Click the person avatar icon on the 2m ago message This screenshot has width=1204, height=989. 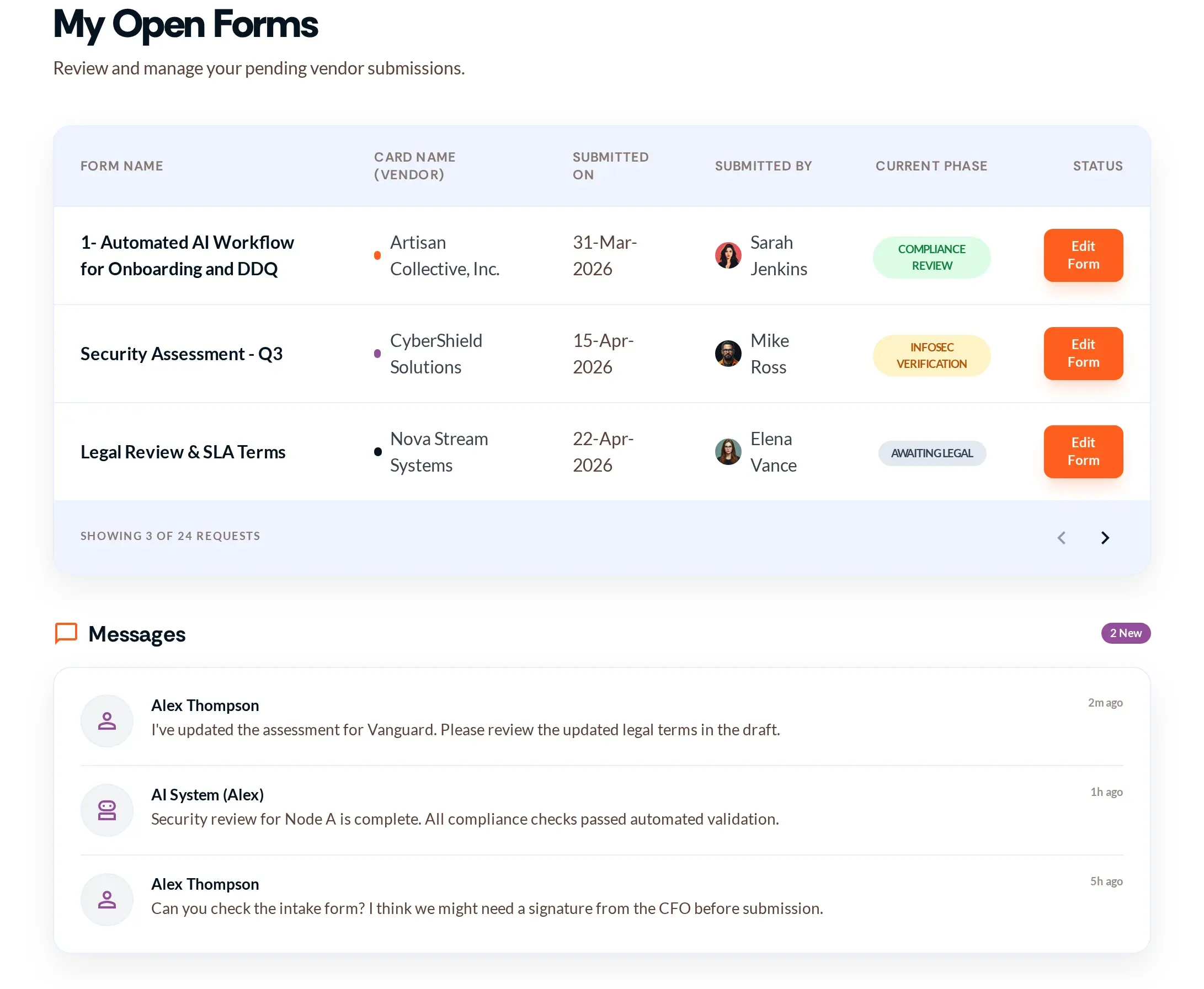(106, 721)
